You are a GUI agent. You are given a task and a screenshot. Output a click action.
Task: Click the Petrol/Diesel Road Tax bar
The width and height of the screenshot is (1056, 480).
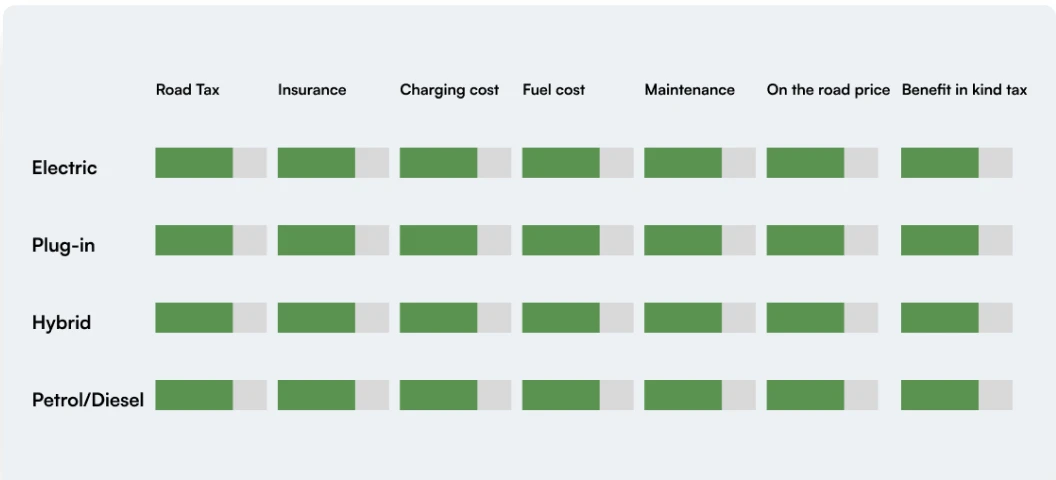click(211, 395)
